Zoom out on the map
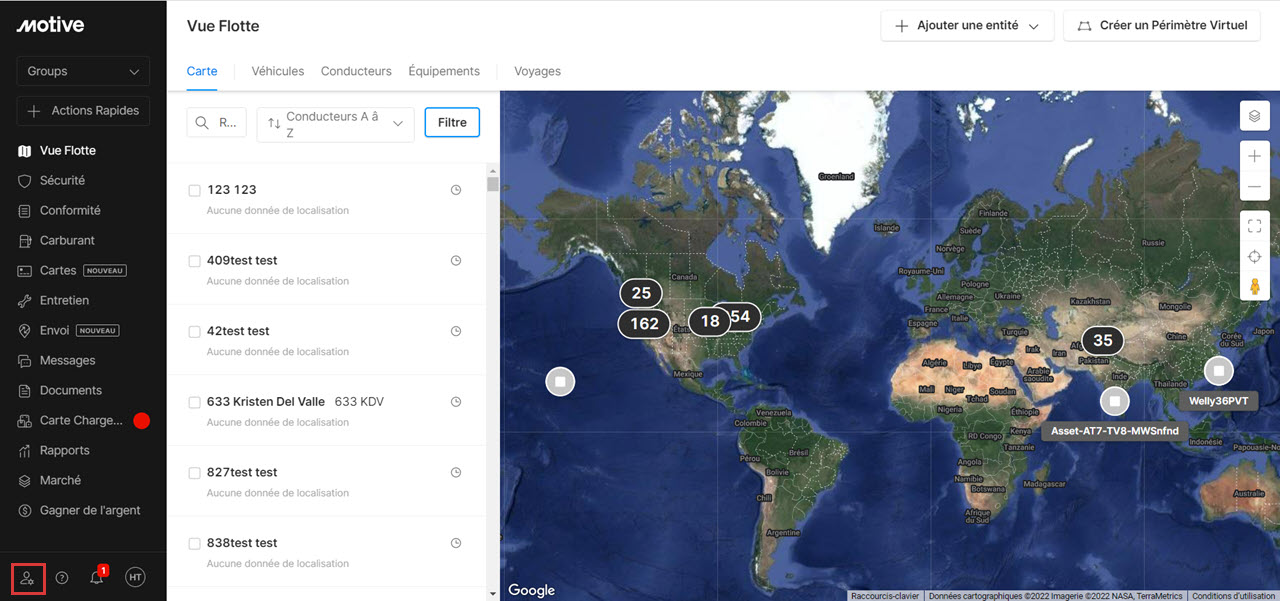1280x601 pixels. (1254, 187)
